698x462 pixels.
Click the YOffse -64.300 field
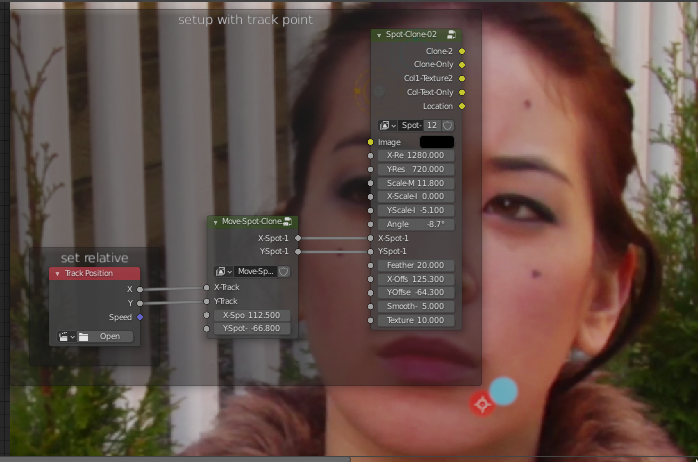coord(415,293)
